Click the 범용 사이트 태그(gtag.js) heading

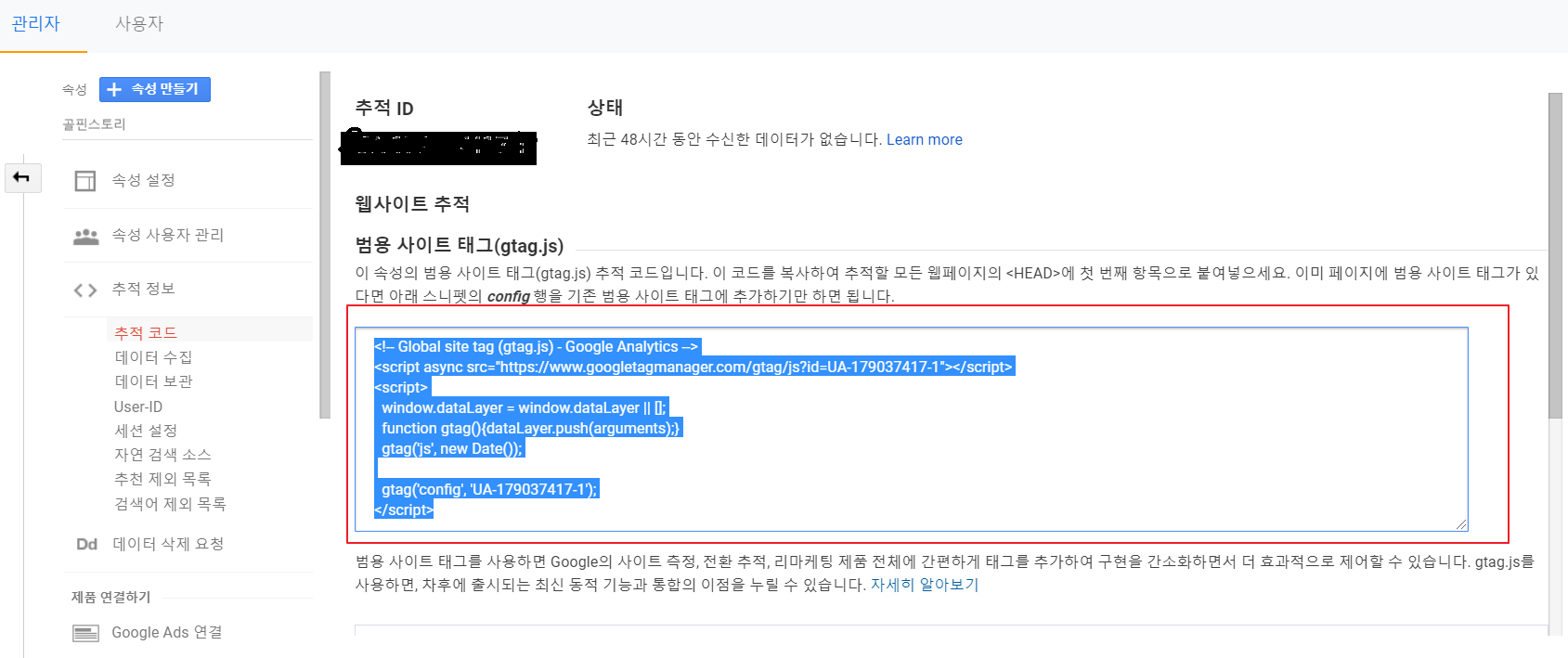click(460, 245)
